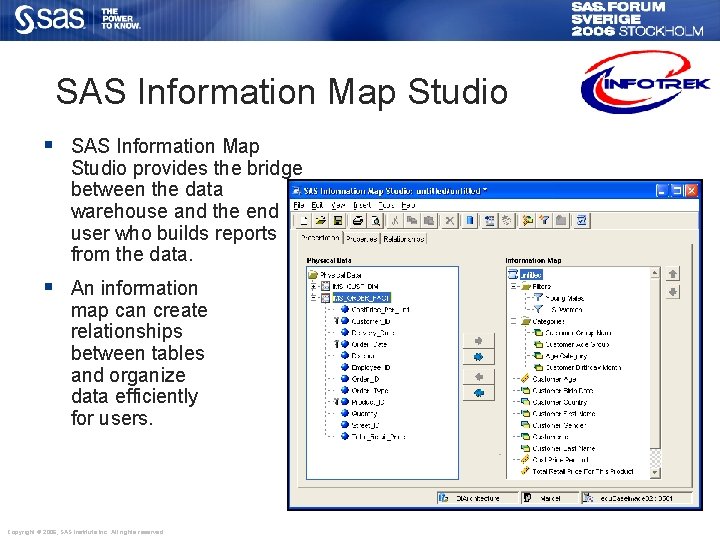Viewport: 720px width, 540px height.
Task: Select the Customer Country data item
Action: 554,402
